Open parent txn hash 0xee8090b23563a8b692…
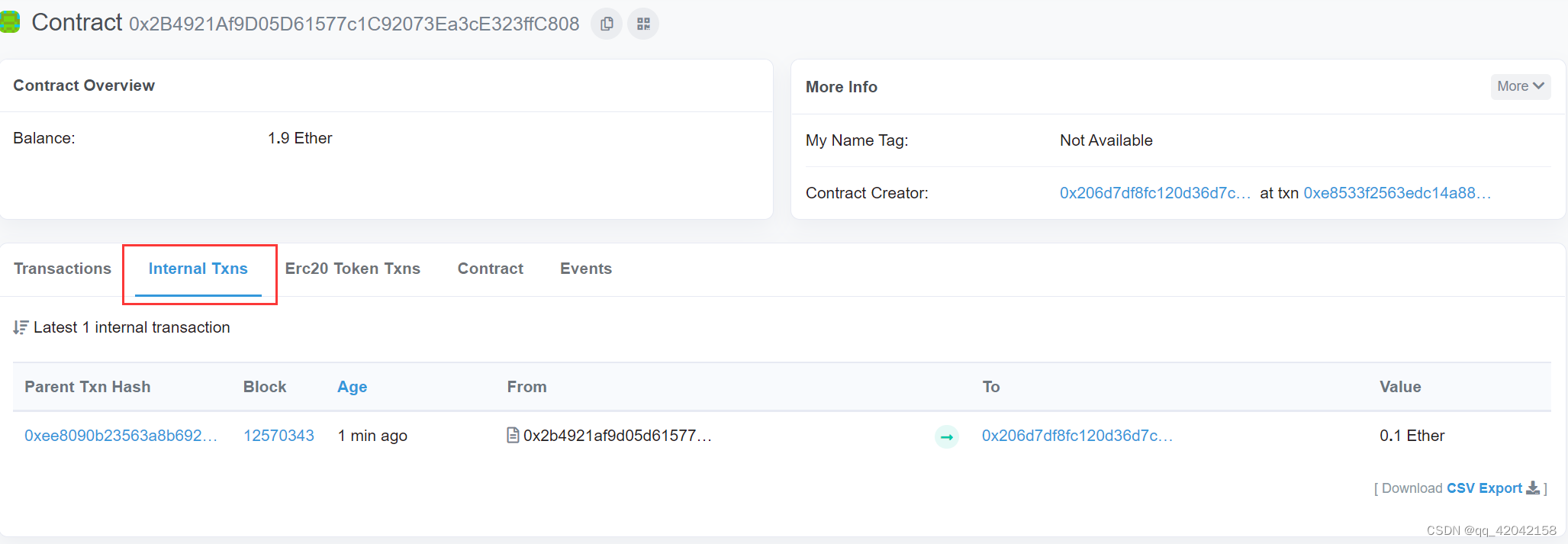Image resolution: width=1568 pixels, height=544 pixels. tap(121, 436)
